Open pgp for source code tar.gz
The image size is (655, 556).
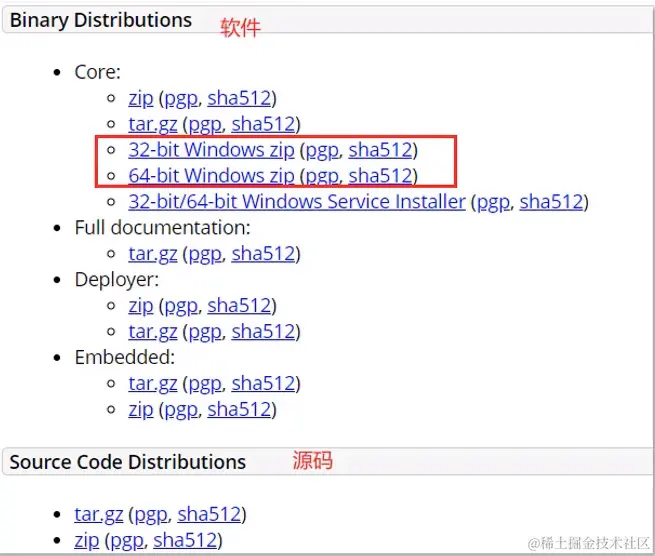coord(151,515)
